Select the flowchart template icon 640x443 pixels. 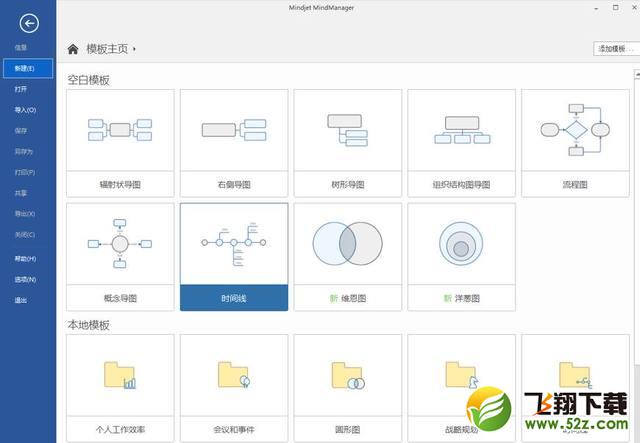575,130
